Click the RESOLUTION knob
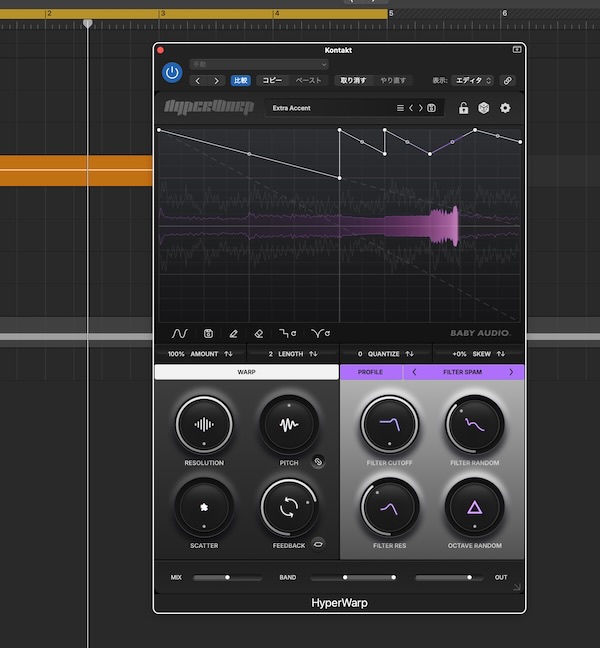The height and width of the screenshot is (648, 600). (x=204, y=424)
